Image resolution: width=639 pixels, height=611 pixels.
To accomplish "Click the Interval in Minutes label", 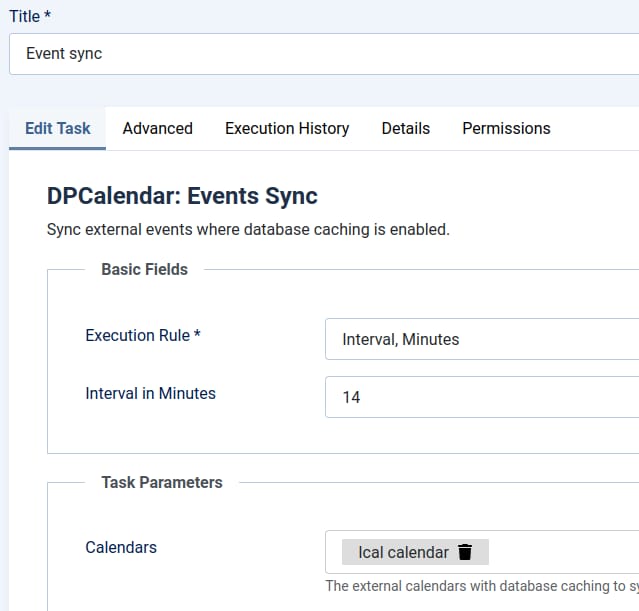I will (x=150, y=393).
